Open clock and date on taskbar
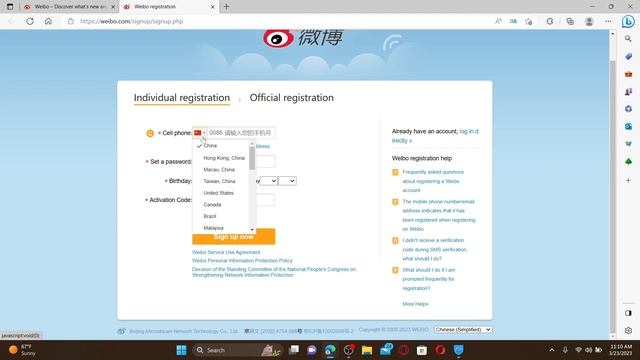640x360 pixels. [620, 350]
